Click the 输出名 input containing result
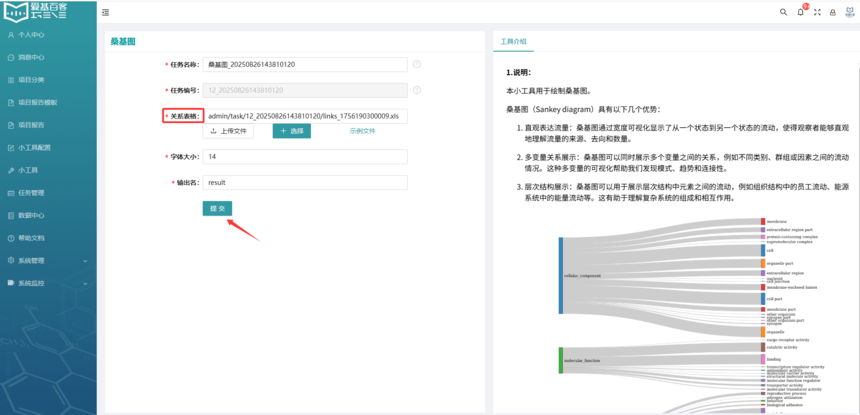 (x=305, y=183)
